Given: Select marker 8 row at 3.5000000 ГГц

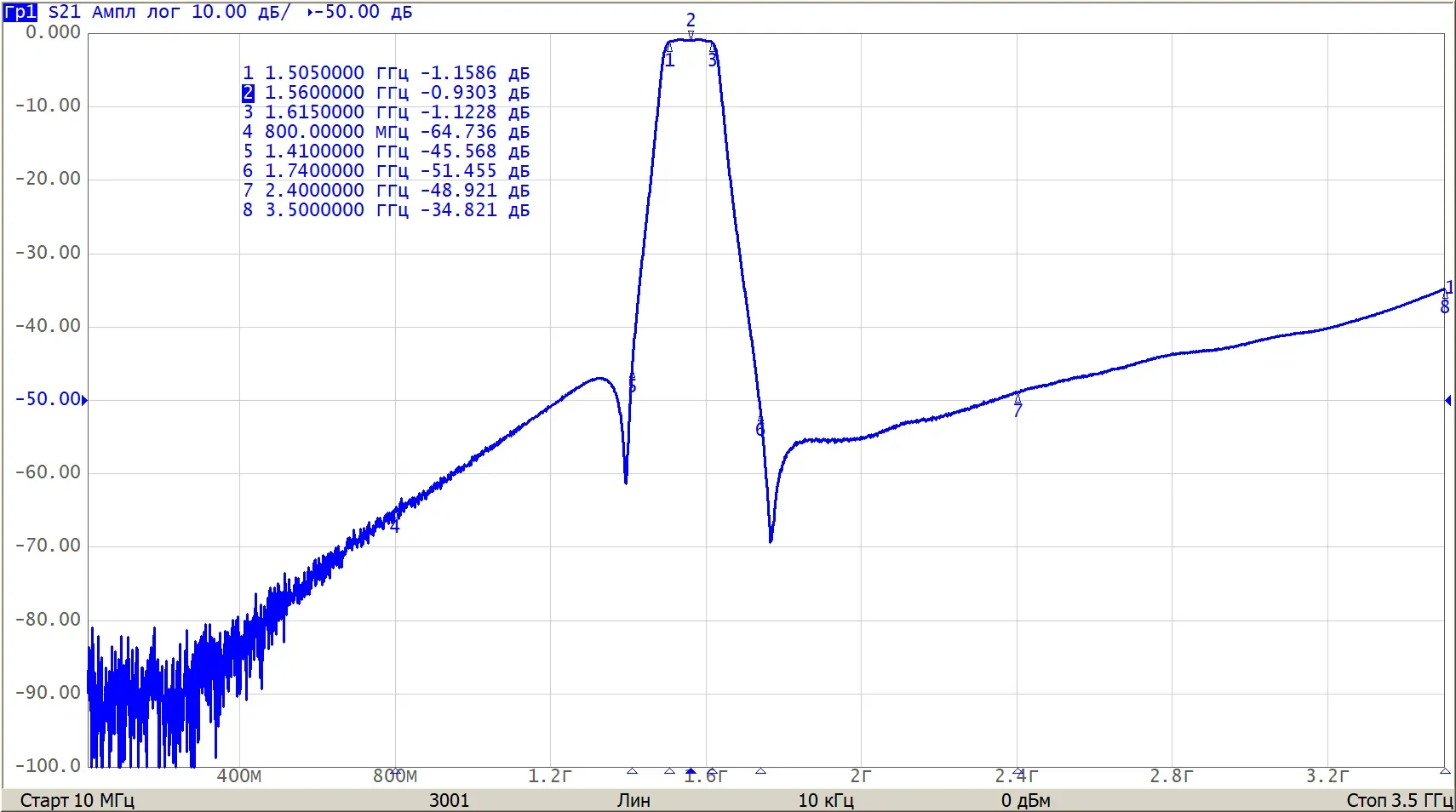Looking at the screenshot, I should (386, 210).
